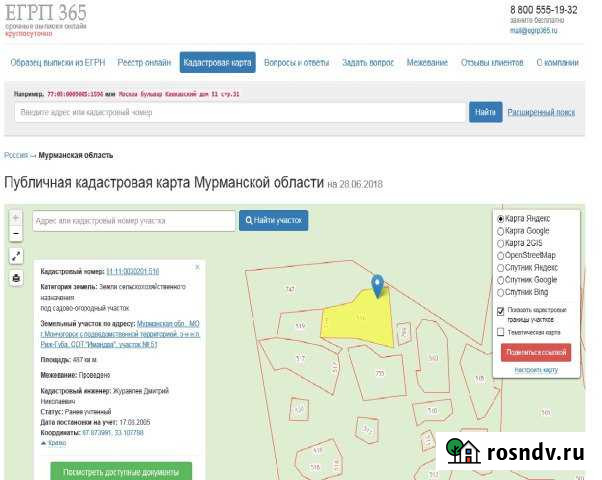Click the blue location pin marker
Screen dimensions: 602x480
coord(378,286)
